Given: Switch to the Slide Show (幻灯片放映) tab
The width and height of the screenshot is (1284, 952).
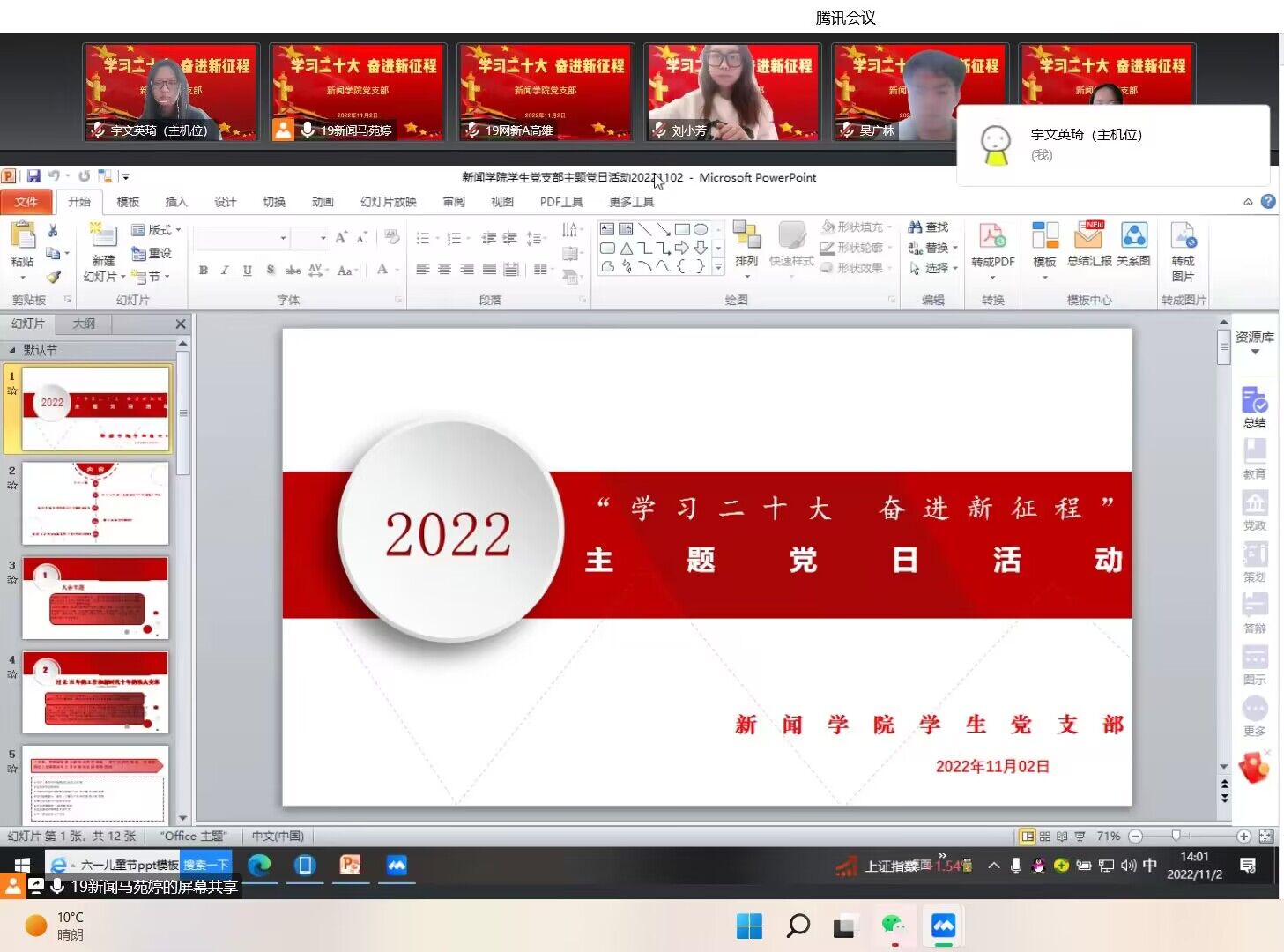Looking at the screenshot, I should click(x=388, y=202).
